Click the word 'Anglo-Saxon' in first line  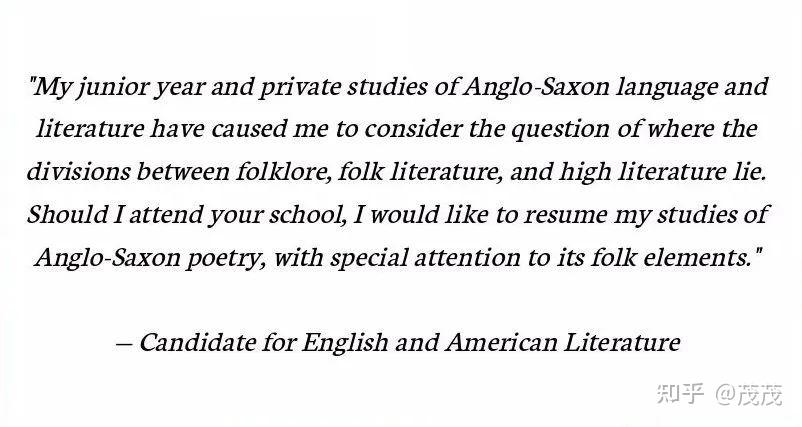tap(536, 87)
